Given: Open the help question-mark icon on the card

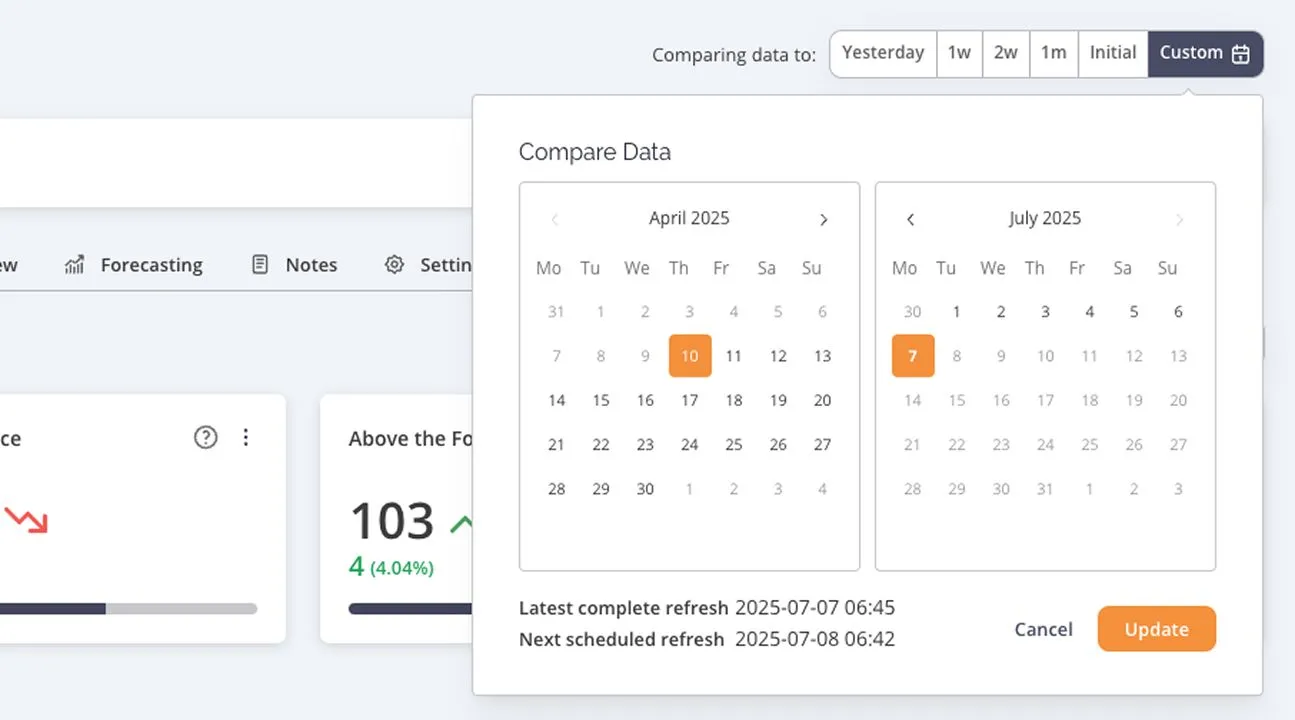Looking at the screenshot, I should pyautogui.click(x=205, y=437).
